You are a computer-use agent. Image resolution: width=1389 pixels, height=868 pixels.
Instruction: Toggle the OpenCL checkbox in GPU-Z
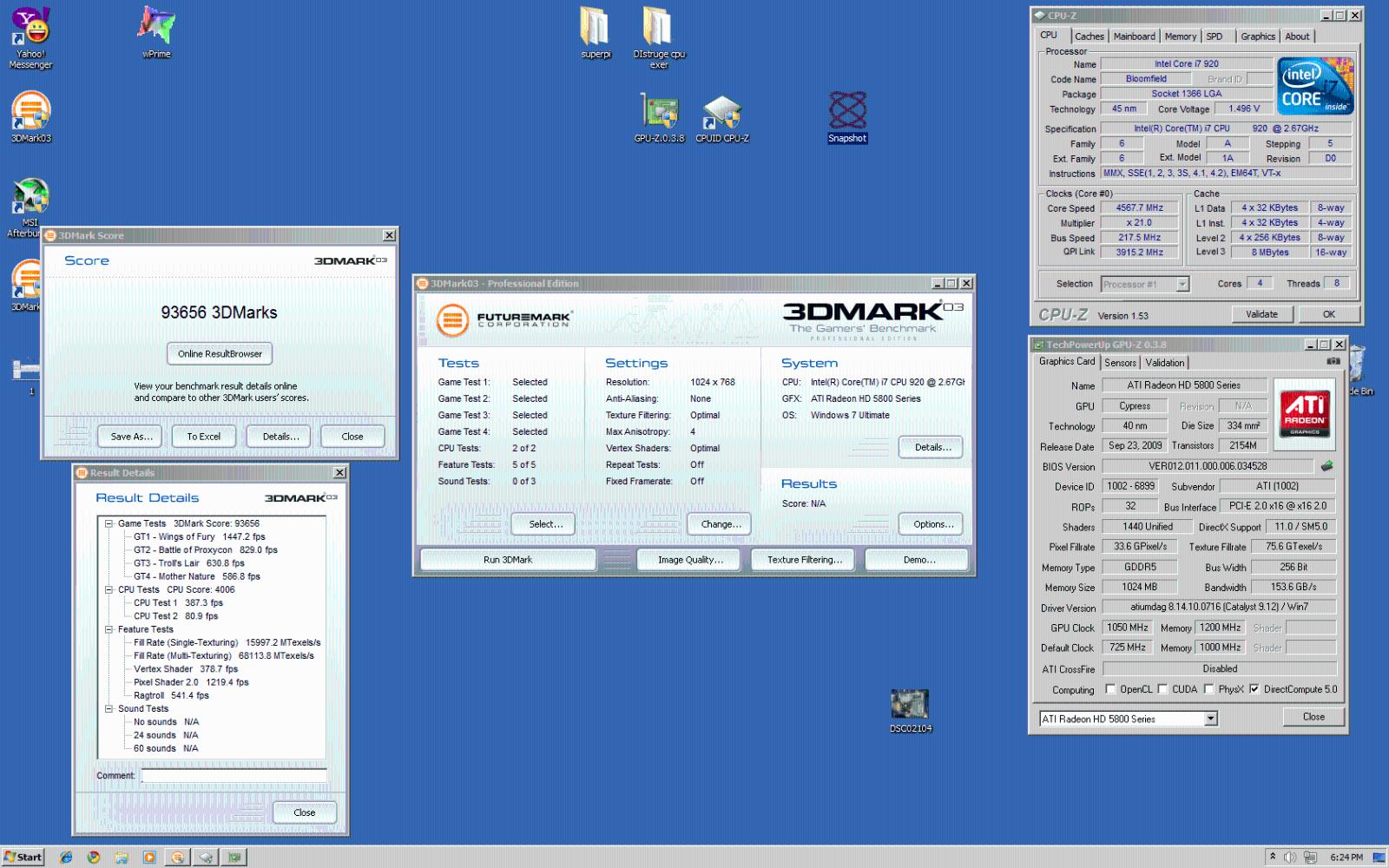(x=1110, y=689)
